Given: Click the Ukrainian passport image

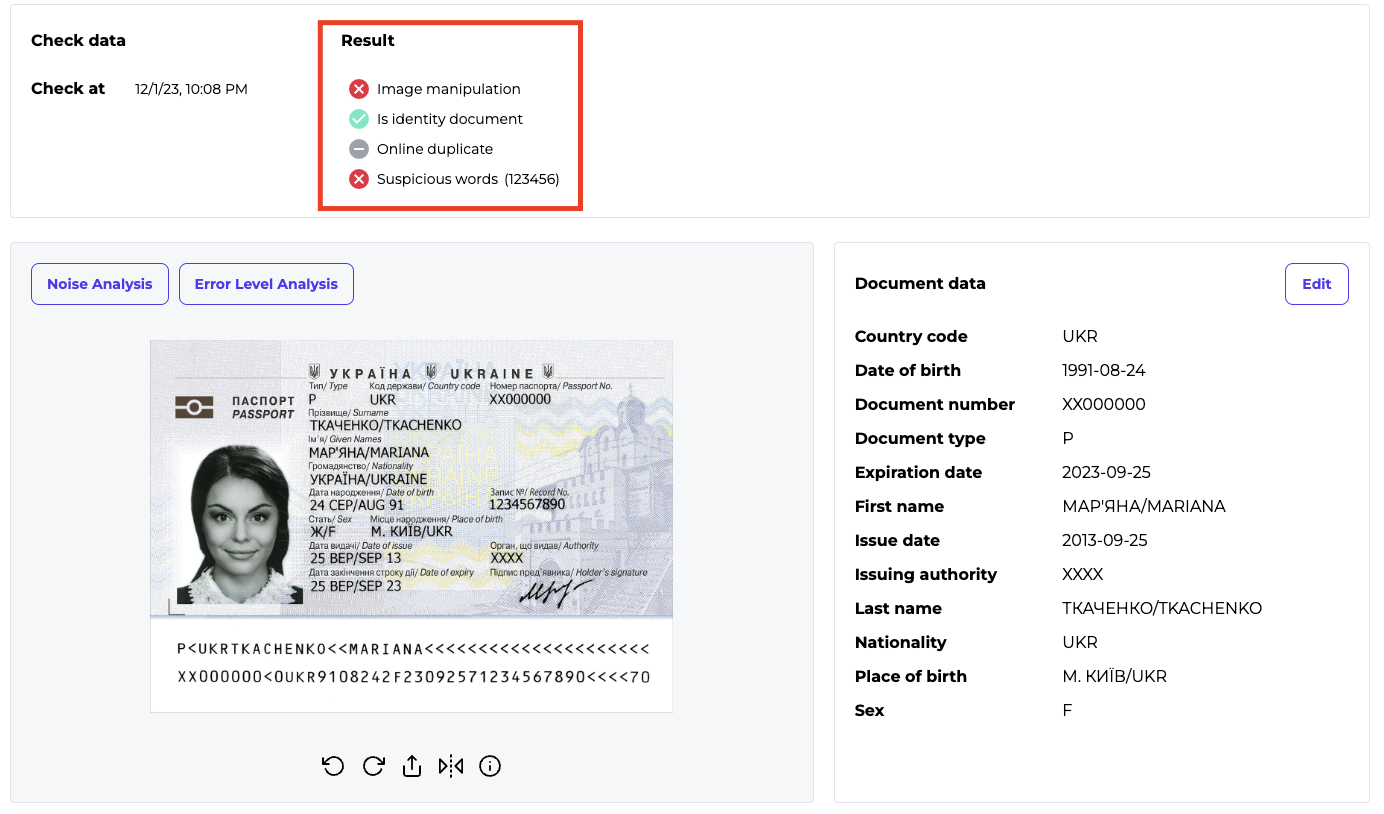Looking at the screenshot, I should (x=411, y=525).
